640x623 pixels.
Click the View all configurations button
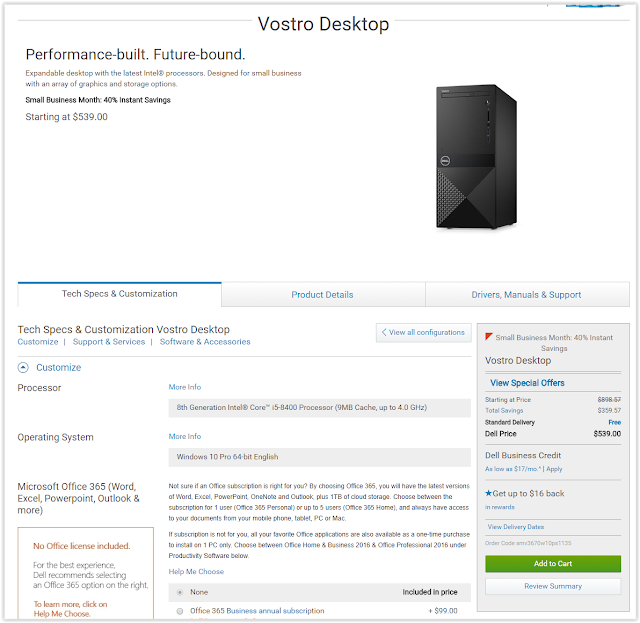coord(423,333)
